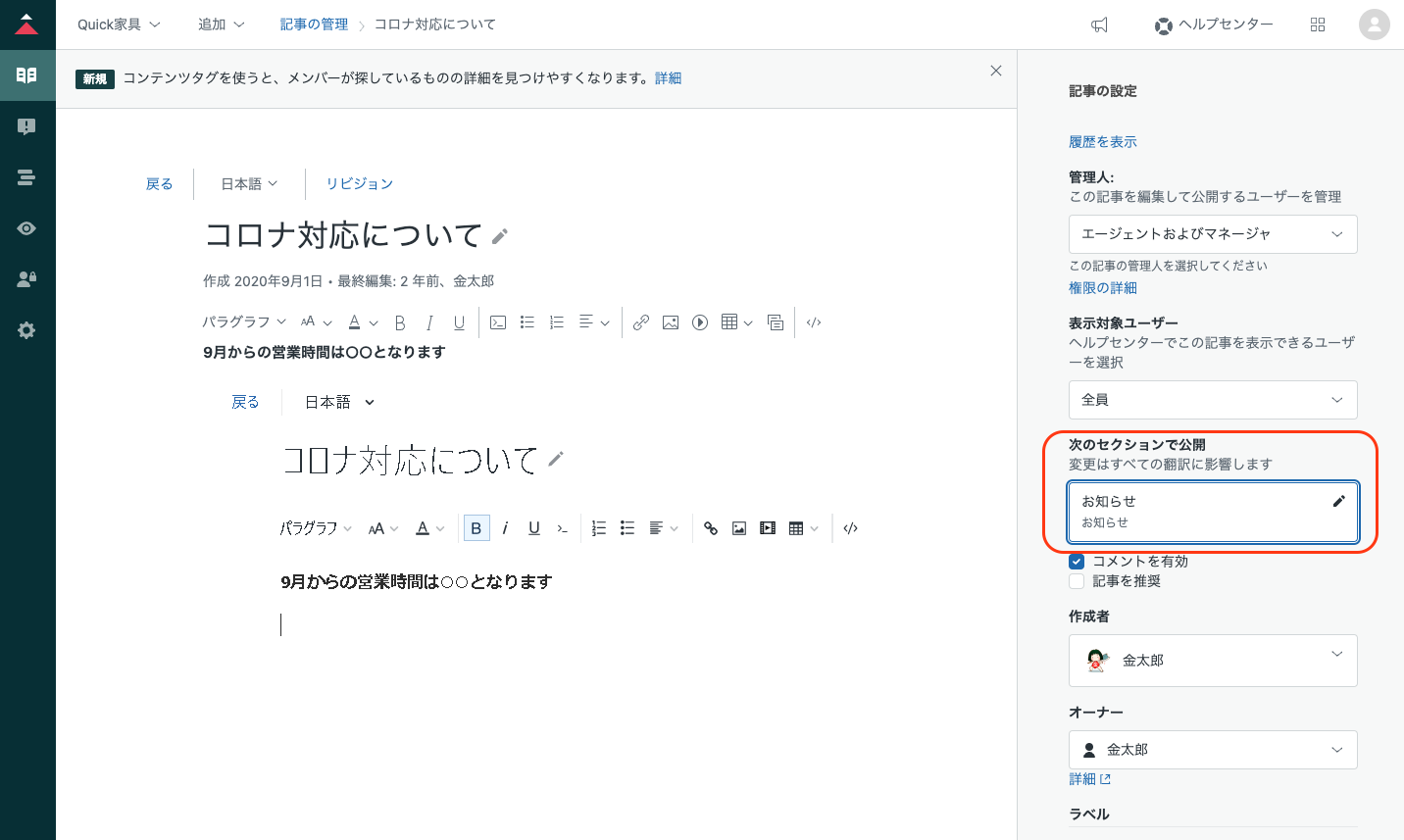Click the stacked content block icon in upper toolbar
The height and width of the screenshot is (840, 1404).
[776, 322]
